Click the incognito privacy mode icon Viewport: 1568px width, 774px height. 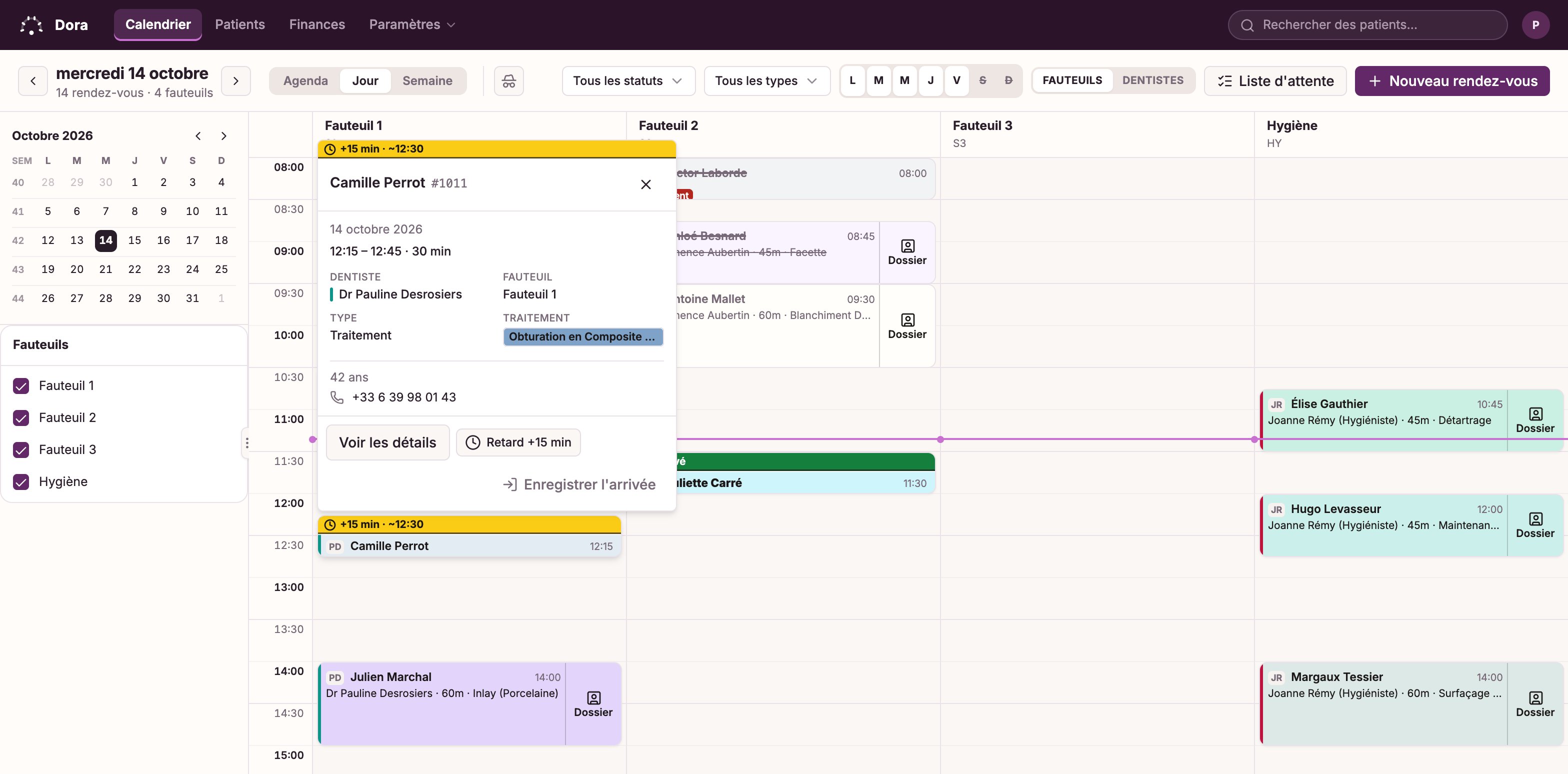click(x=509, y=81)
